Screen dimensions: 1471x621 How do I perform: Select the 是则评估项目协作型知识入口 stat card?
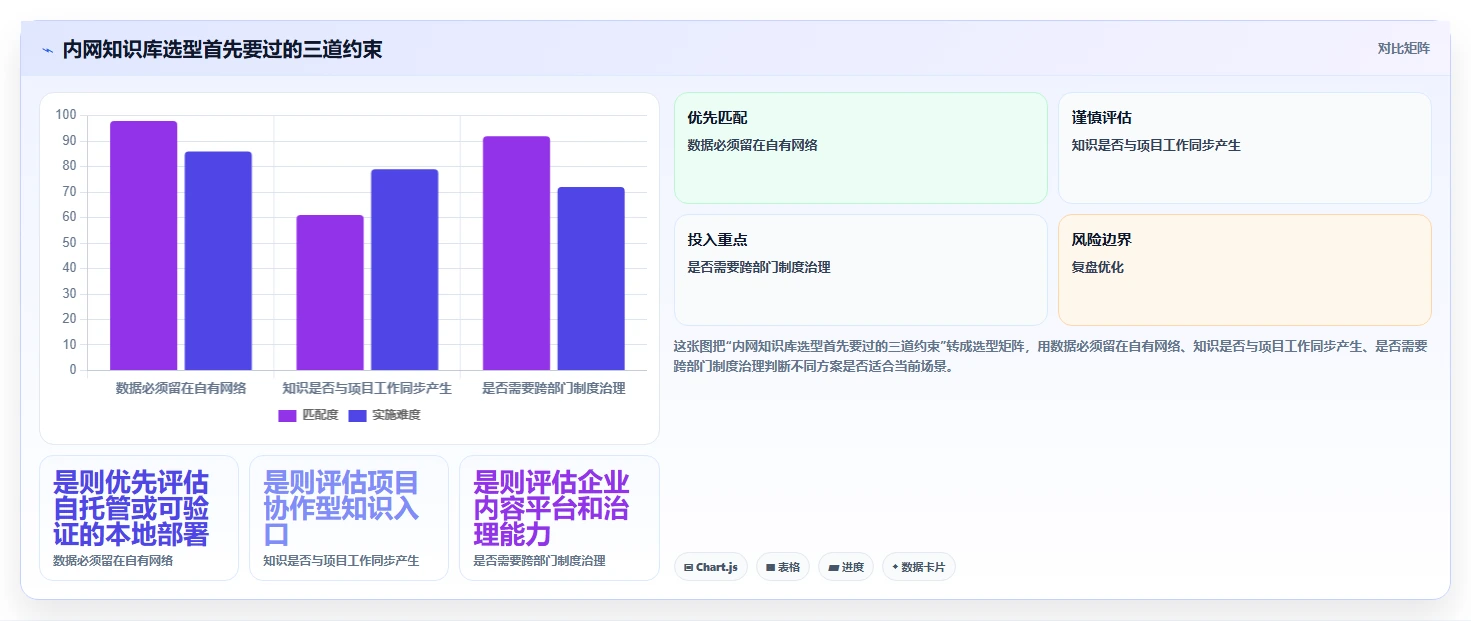(x=349, y=518)
